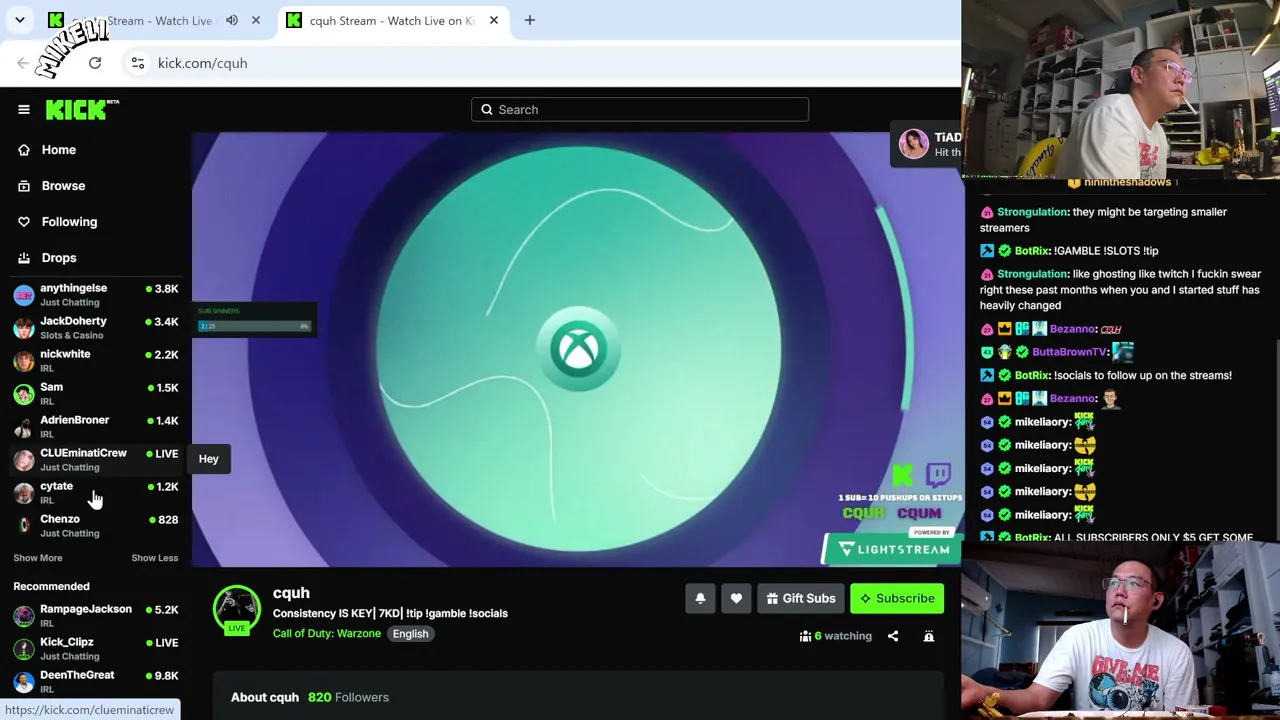Click the cquh stream video player
The height and width of the screenshot is (720, 1280).
(x=577, y=349)
